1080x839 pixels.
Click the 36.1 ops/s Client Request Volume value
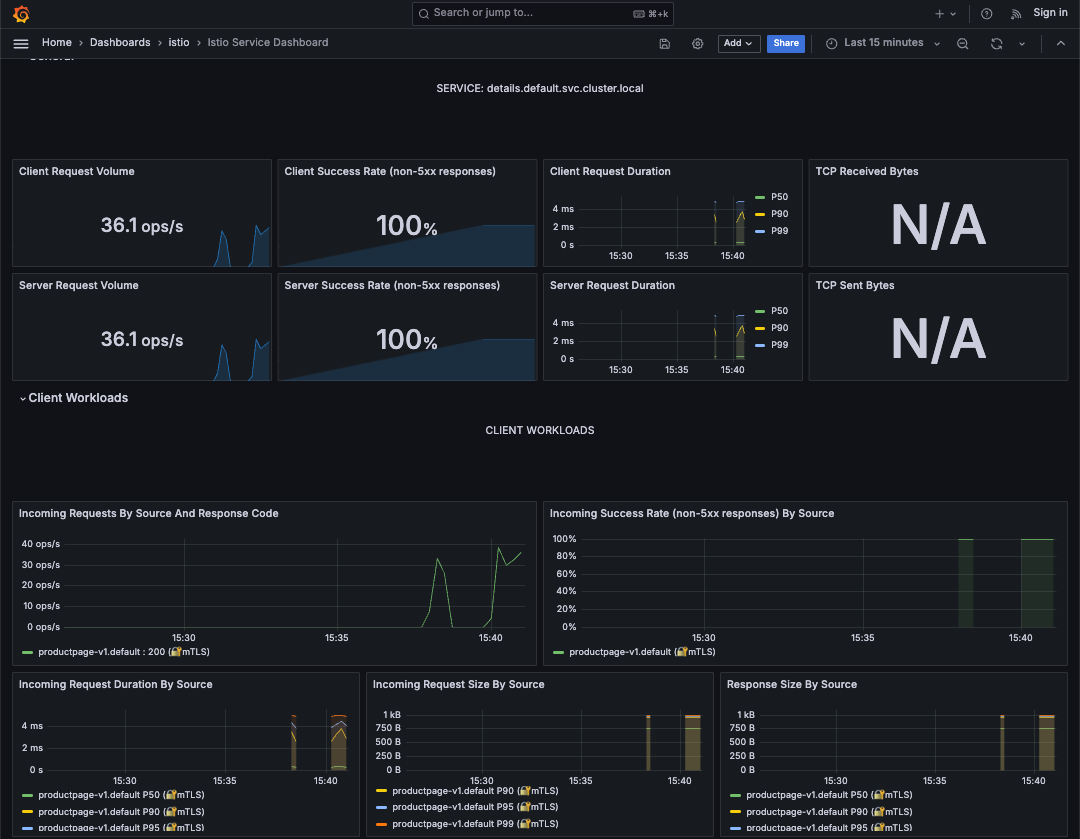coord(142,225)
